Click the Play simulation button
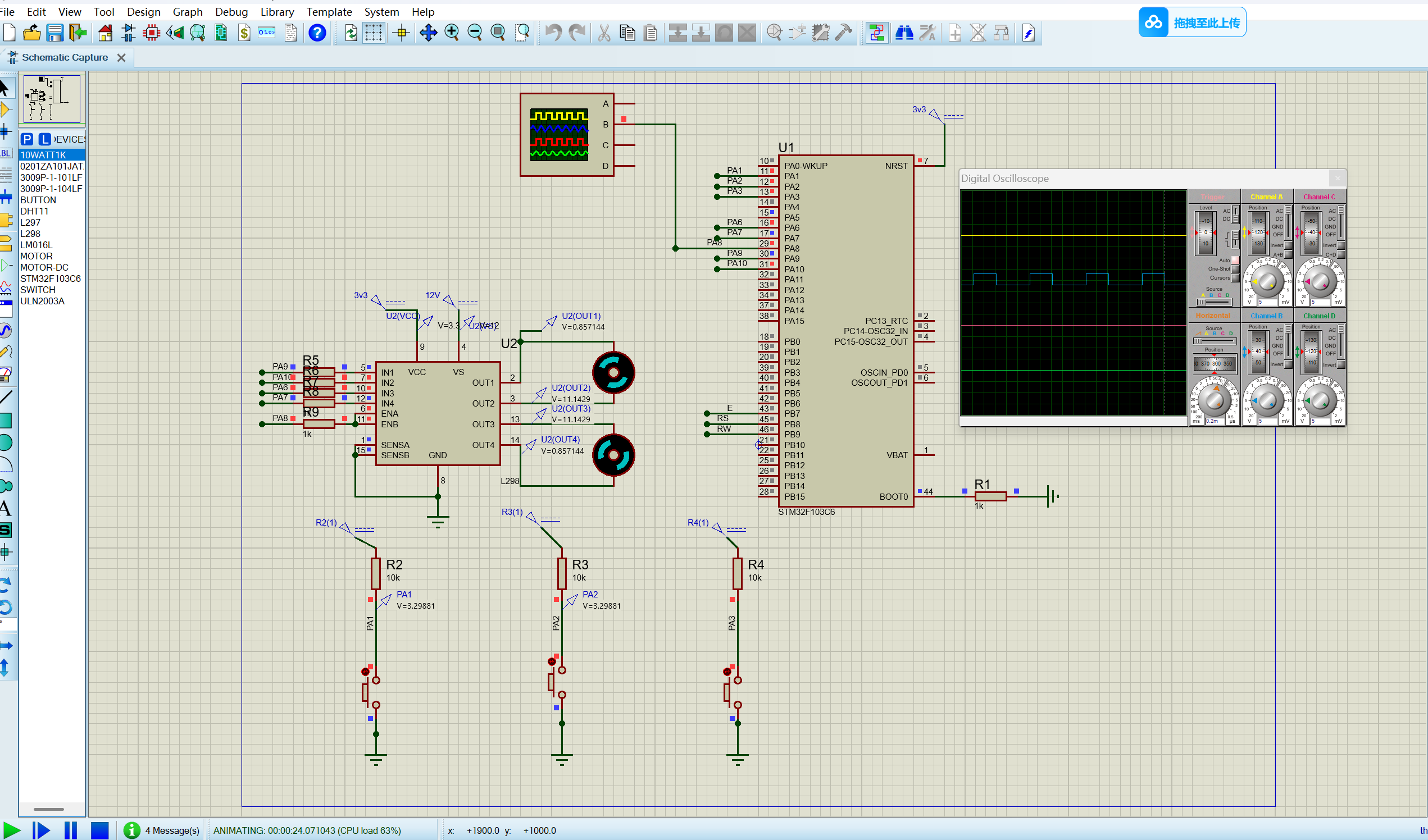The width and height of the screenshot is (1428, 840). 11,830
